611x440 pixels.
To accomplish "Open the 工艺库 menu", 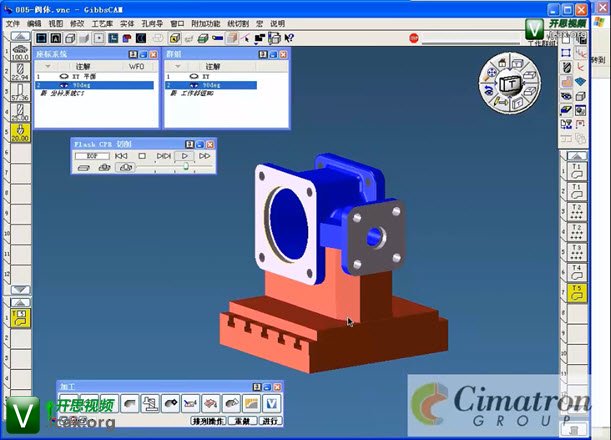I will click(x=102, y=24).
